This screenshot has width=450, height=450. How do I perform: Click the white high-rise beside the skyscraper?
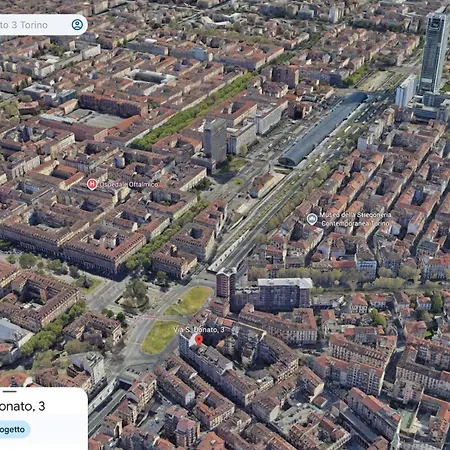coord(406,91)
